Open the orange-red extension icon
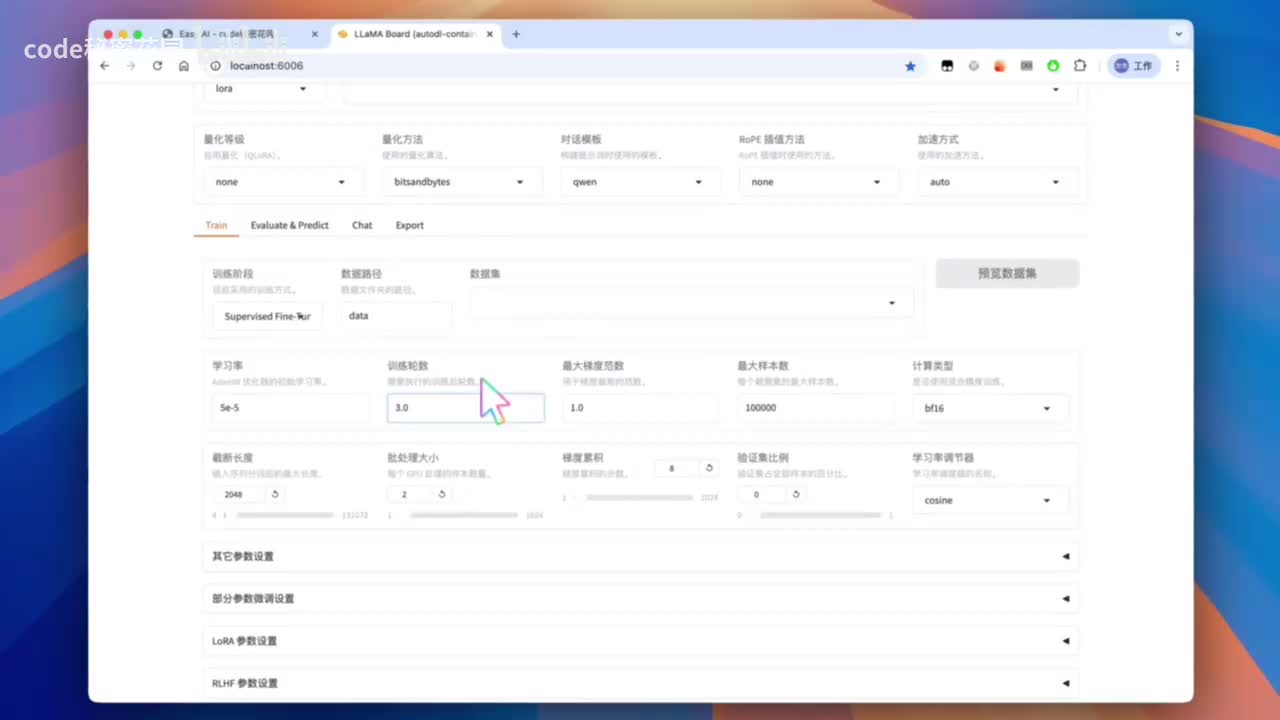The width and height of the screenshot is (1280, 720). click(x=999, y=66)
